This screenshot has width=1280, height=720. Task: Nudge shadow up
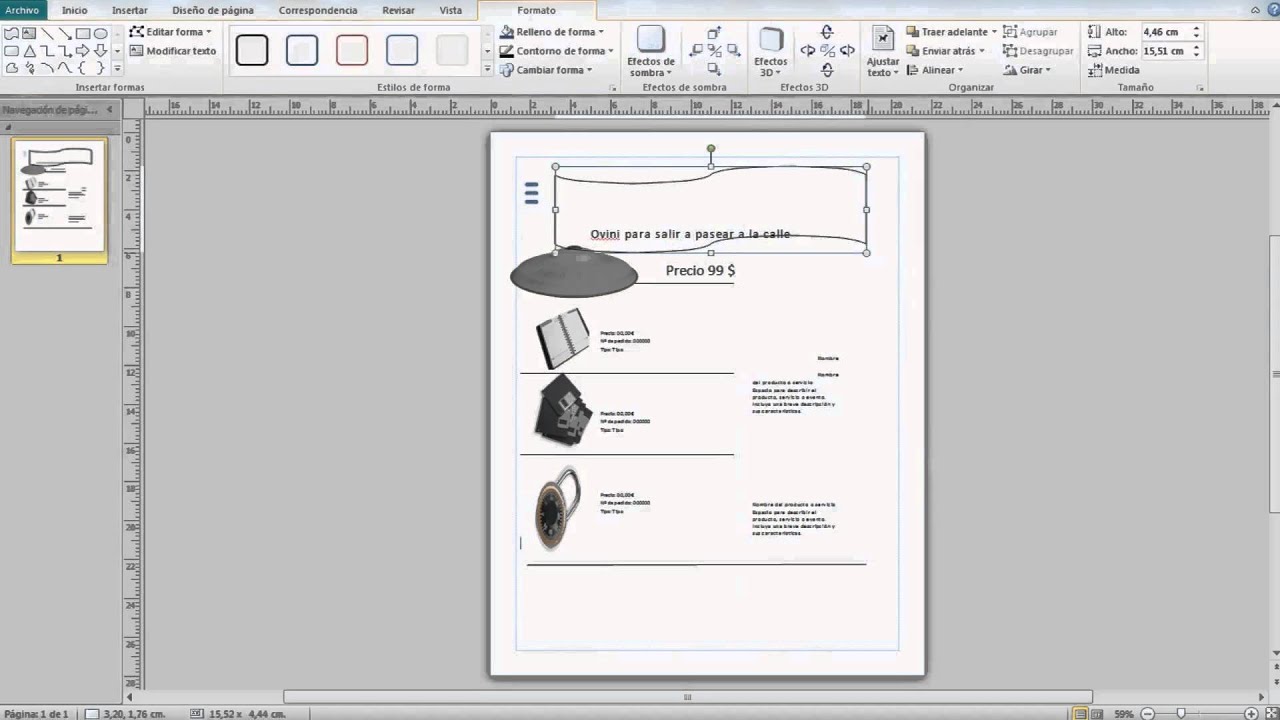pos(714,33)
